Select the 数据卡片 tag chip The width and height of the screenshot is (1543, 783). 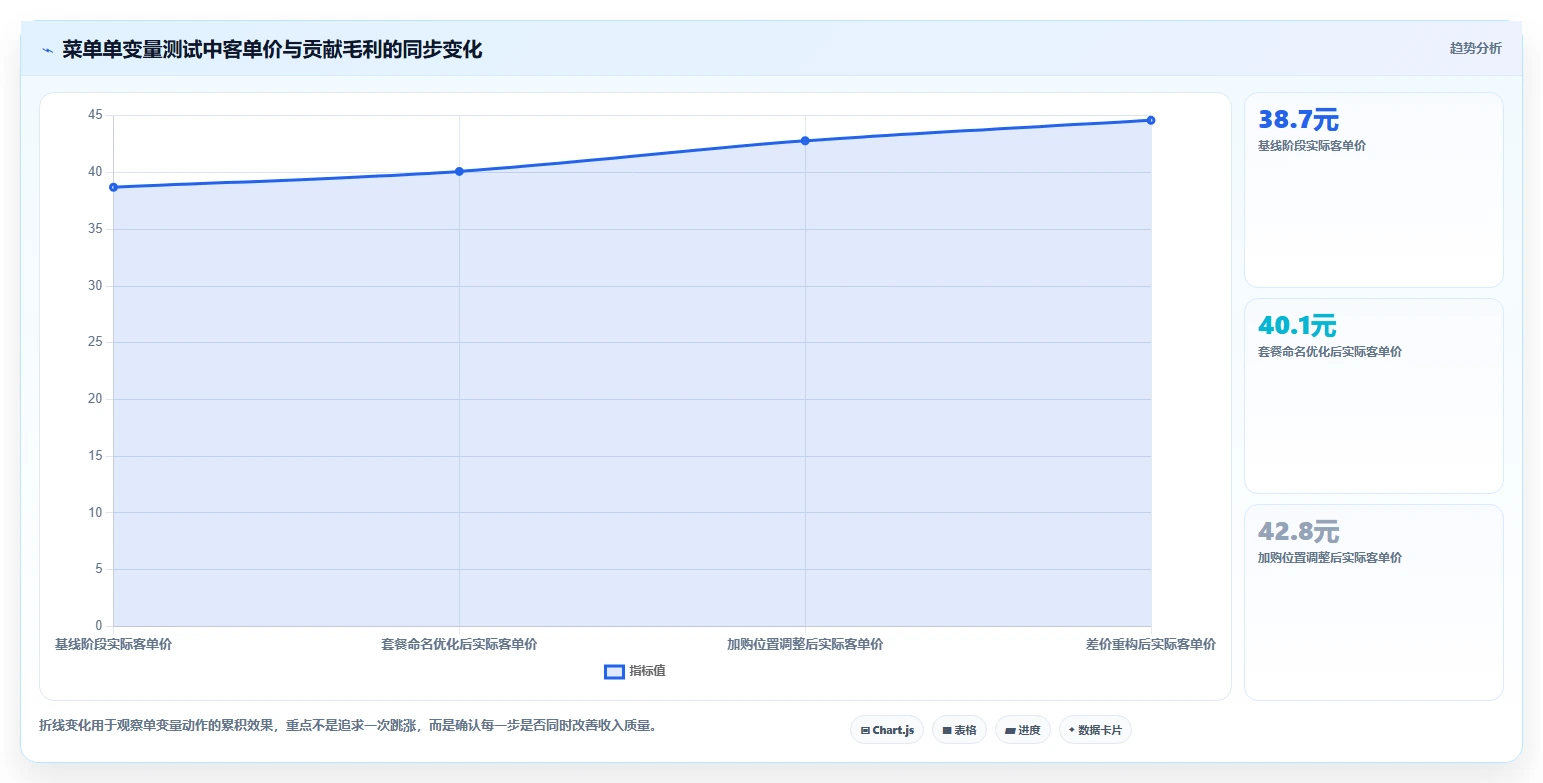[1095, 730]
